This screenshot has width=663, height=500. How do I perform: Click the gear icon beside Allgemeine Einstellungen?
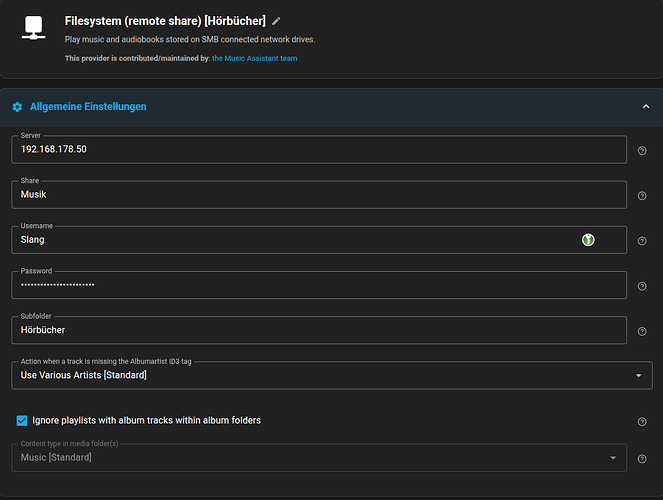(17, 107)
